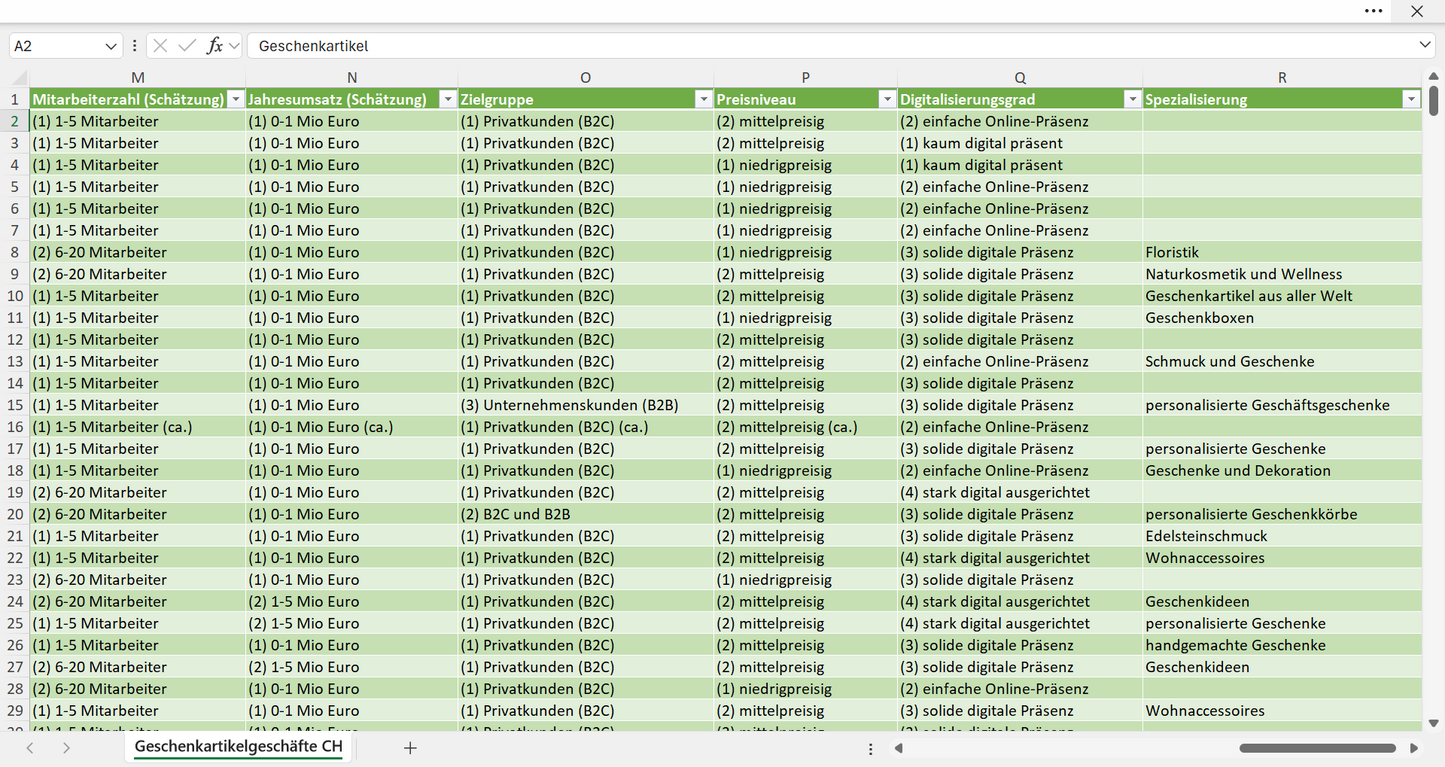
Task: Click into the formula bar text Geschenkartikel
Action: (313, 46)
